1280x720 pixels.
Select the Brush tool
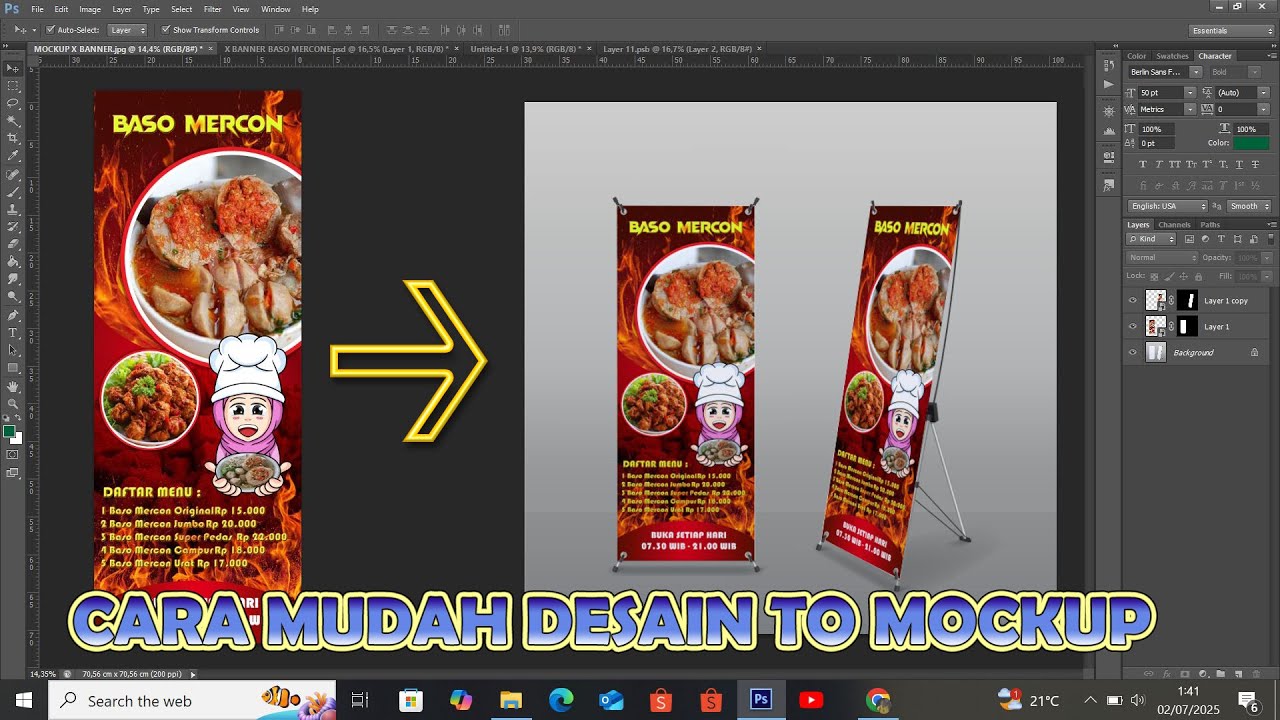[13, 191]
